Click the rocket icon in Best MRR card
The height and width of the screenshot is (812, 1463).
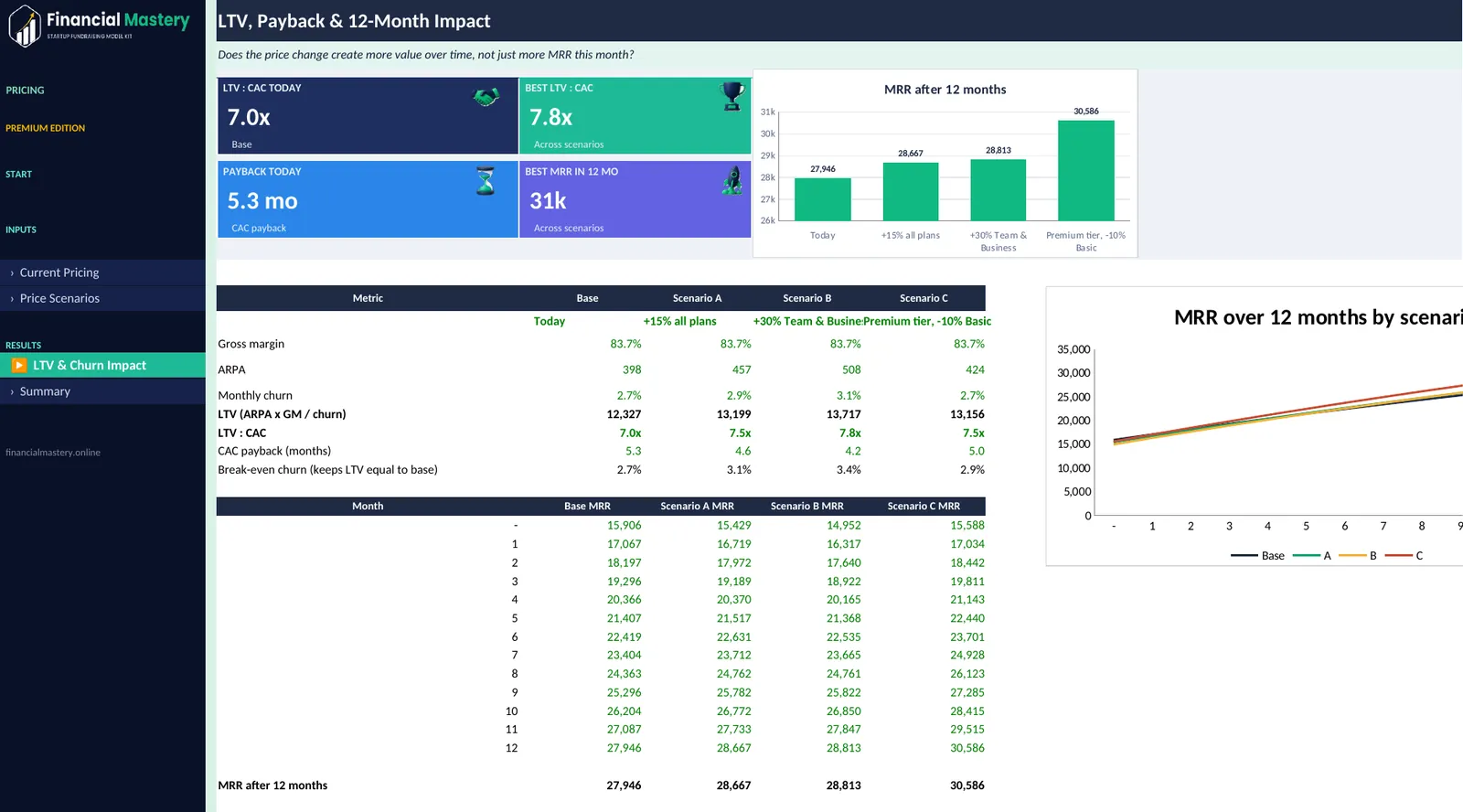pos(732,180)
